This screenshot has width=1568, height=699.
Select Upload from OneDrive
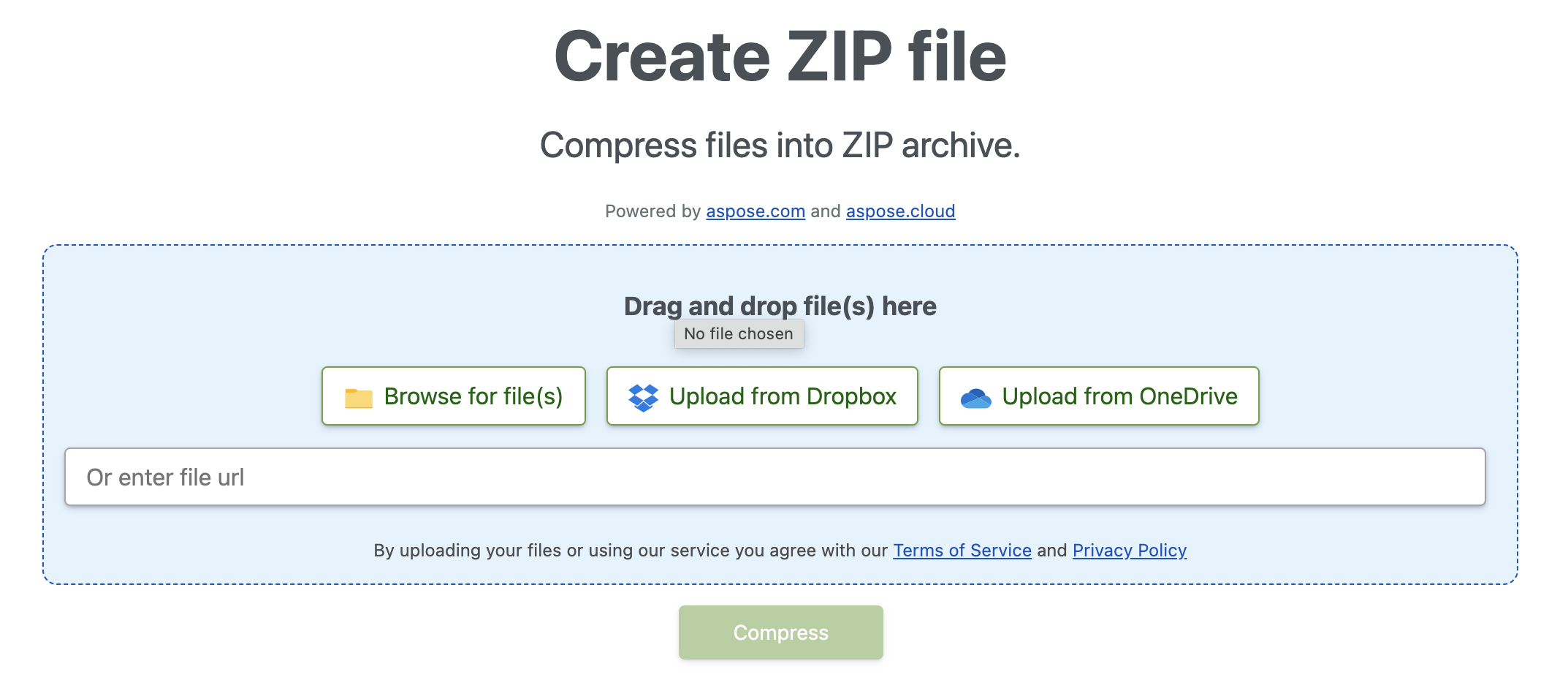click(1099, 396)
